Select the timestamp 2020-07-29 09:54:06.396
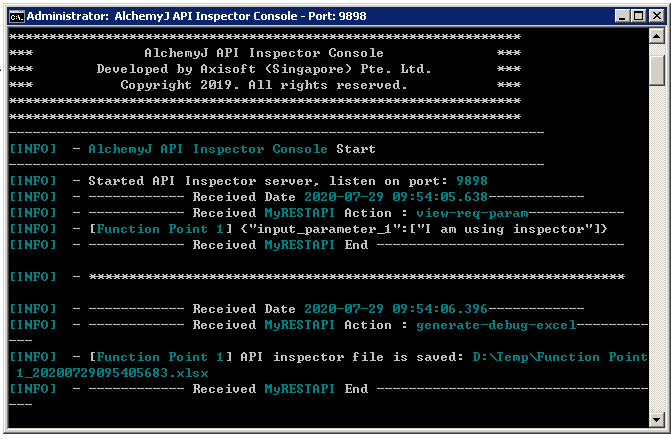The height and width of the screenshot is (439, 671). click(x=396, y=309)
